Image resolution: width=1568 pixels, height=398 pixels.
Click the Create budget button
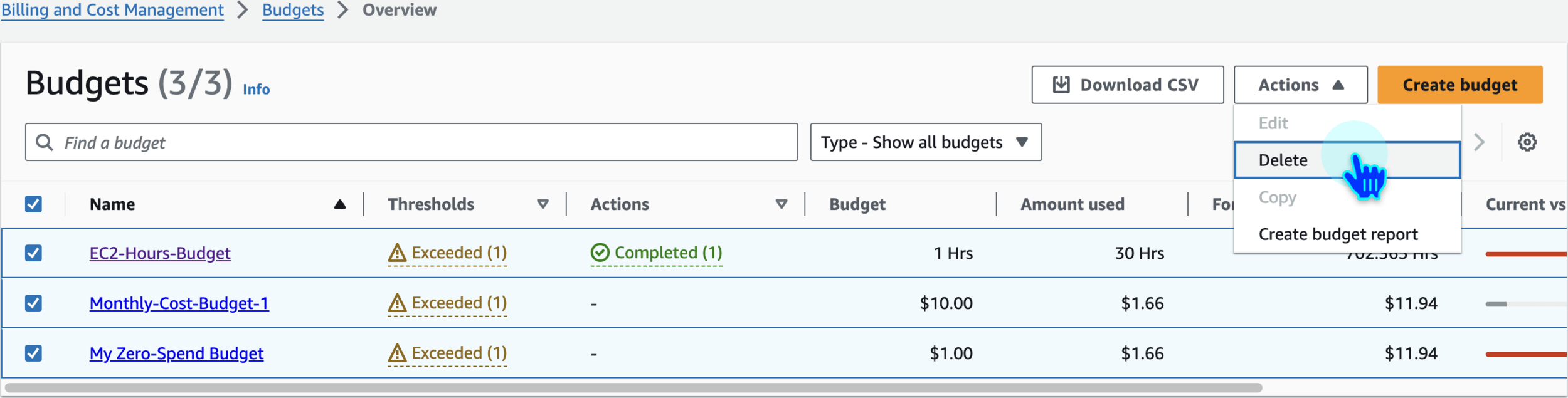pos(1459,85)
